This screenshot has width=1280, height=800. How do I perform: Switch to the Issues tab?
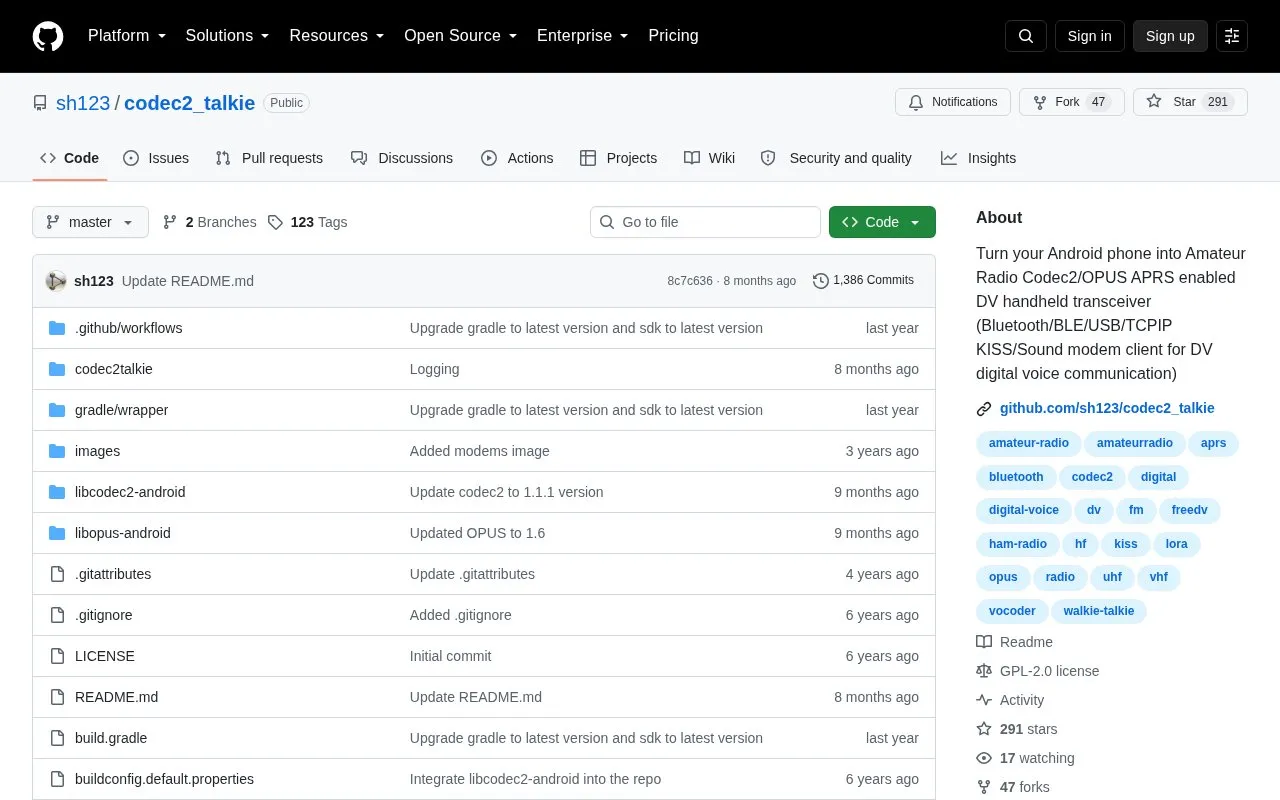point(156,158)
